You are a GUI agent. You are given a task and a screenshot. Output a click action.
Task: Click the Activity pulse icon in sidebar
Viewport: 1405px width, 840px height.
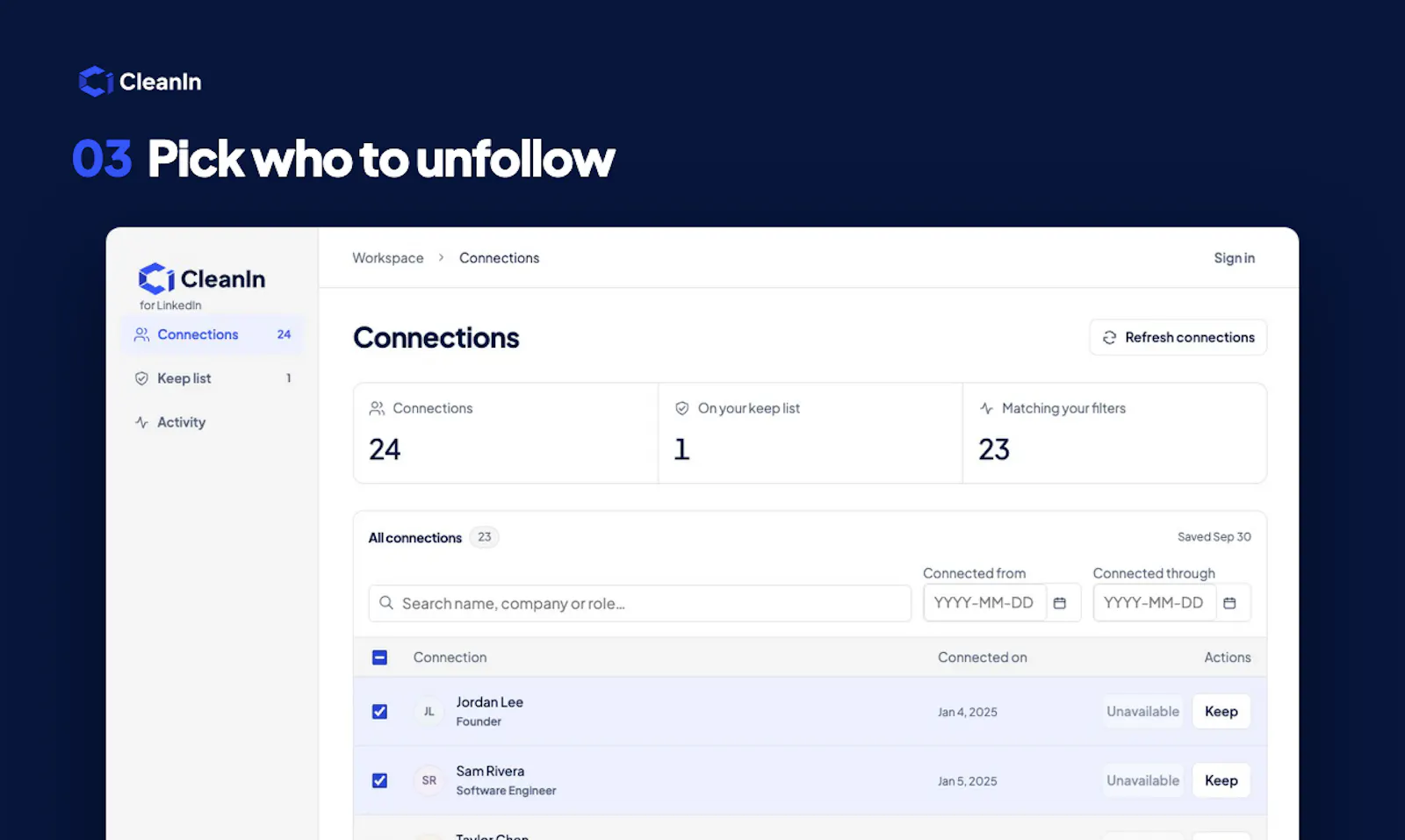tap(141, 422)
